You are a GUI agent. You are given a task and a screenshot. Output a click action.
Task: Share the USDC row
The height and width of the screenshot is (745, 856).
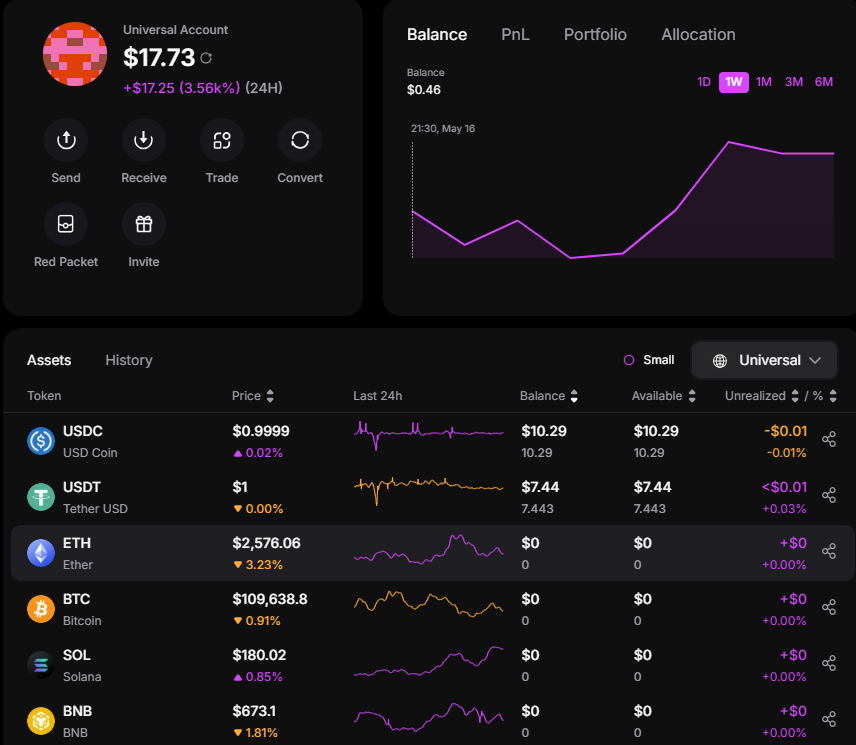point(829,439)
